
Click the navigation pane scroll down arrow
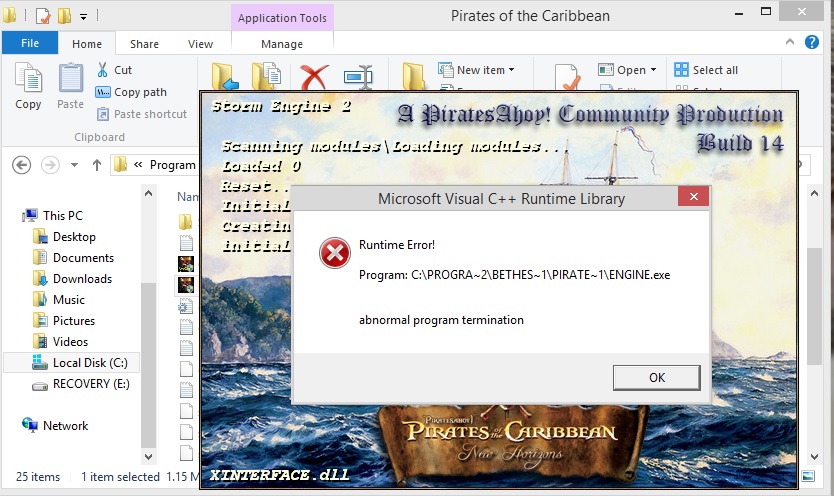click(148, 456)
